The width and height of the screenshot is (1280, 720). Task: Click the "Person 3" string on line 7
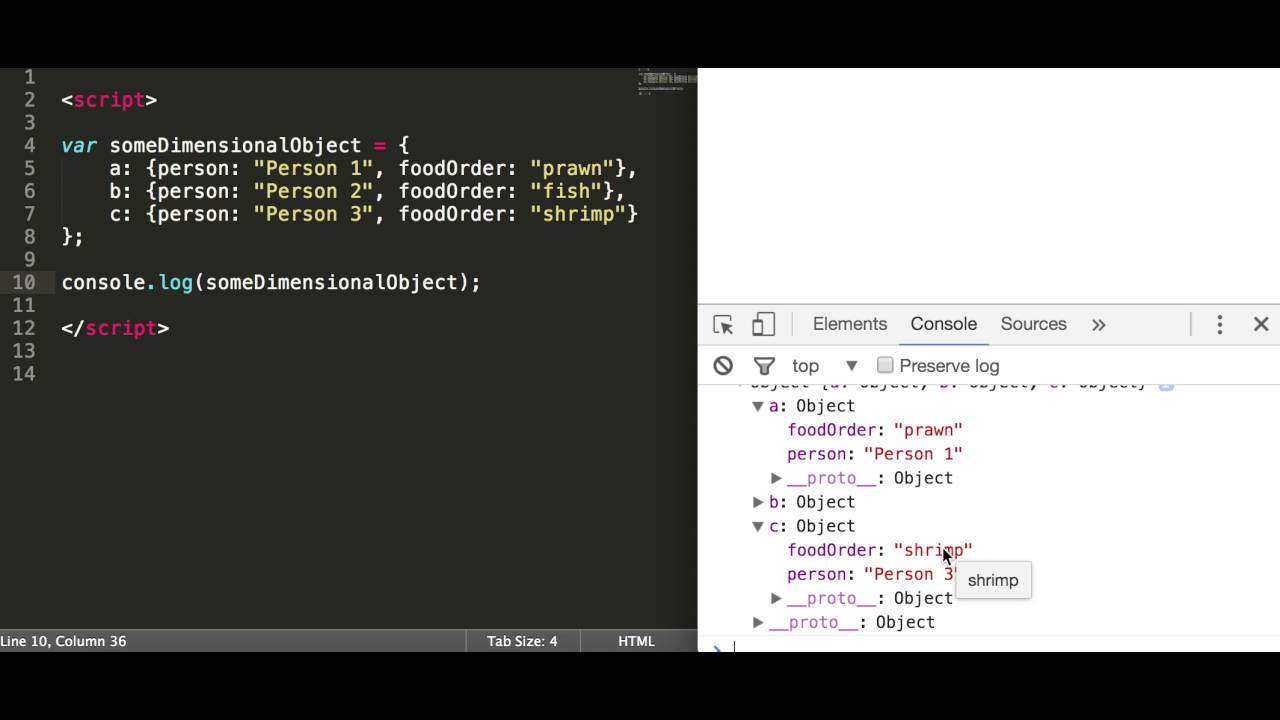pos(313,214)
